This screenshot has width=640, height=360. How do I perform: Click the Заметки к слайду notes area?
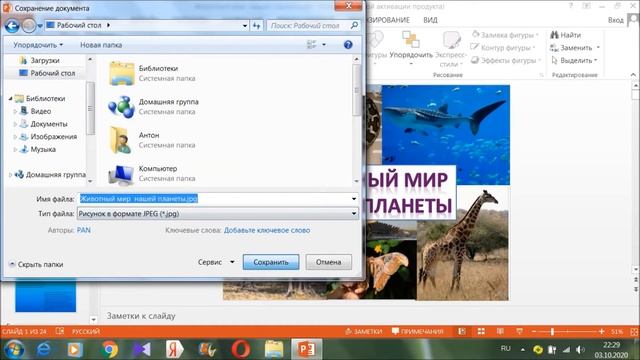pyautogui.click(x=141, y=316)
